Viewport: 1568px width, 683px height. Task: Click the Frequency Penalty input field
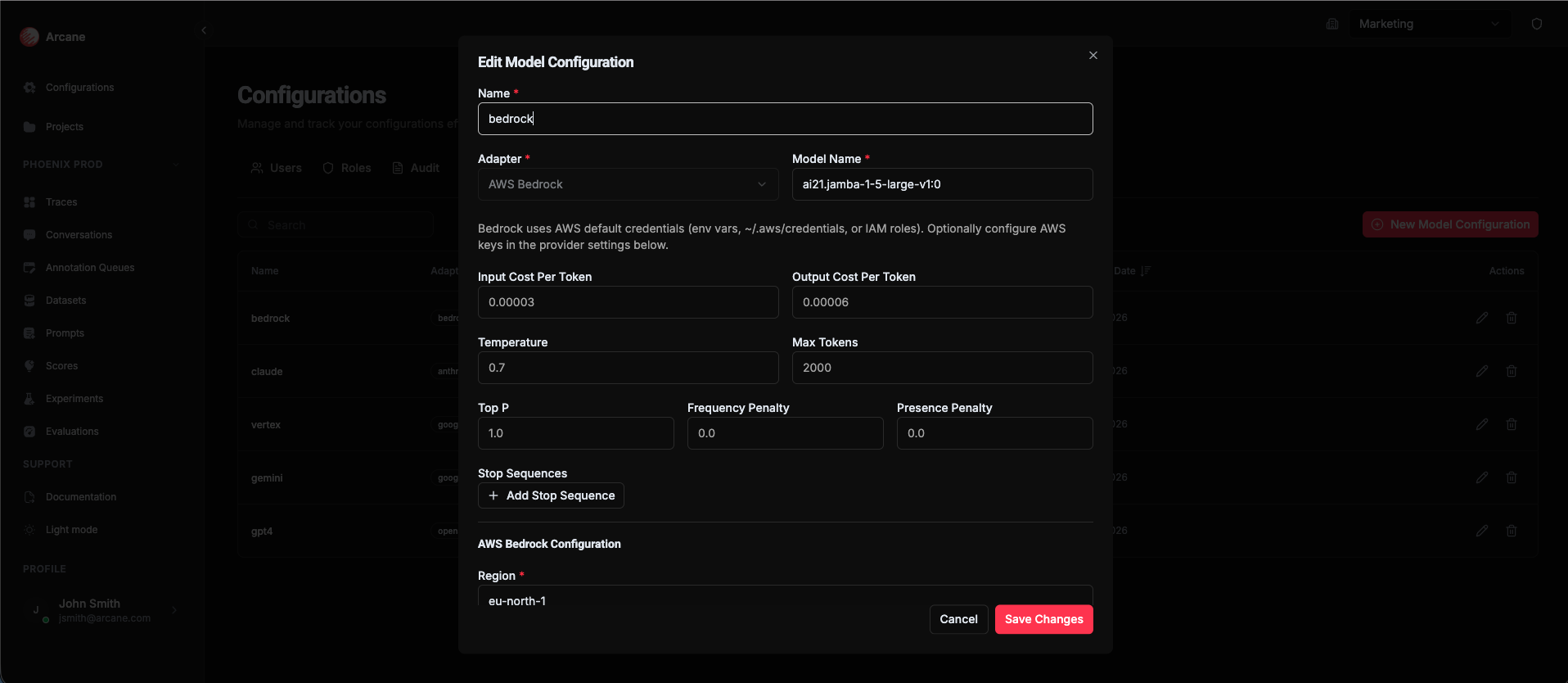[x=785, y=433]
